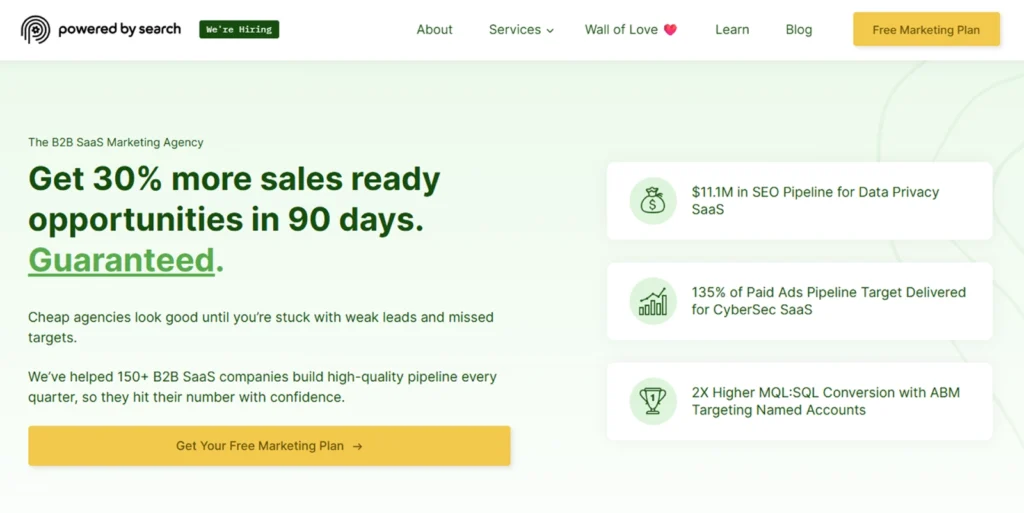
Task: Expand the Services dropdown chevron
Action: pos(550,31)
